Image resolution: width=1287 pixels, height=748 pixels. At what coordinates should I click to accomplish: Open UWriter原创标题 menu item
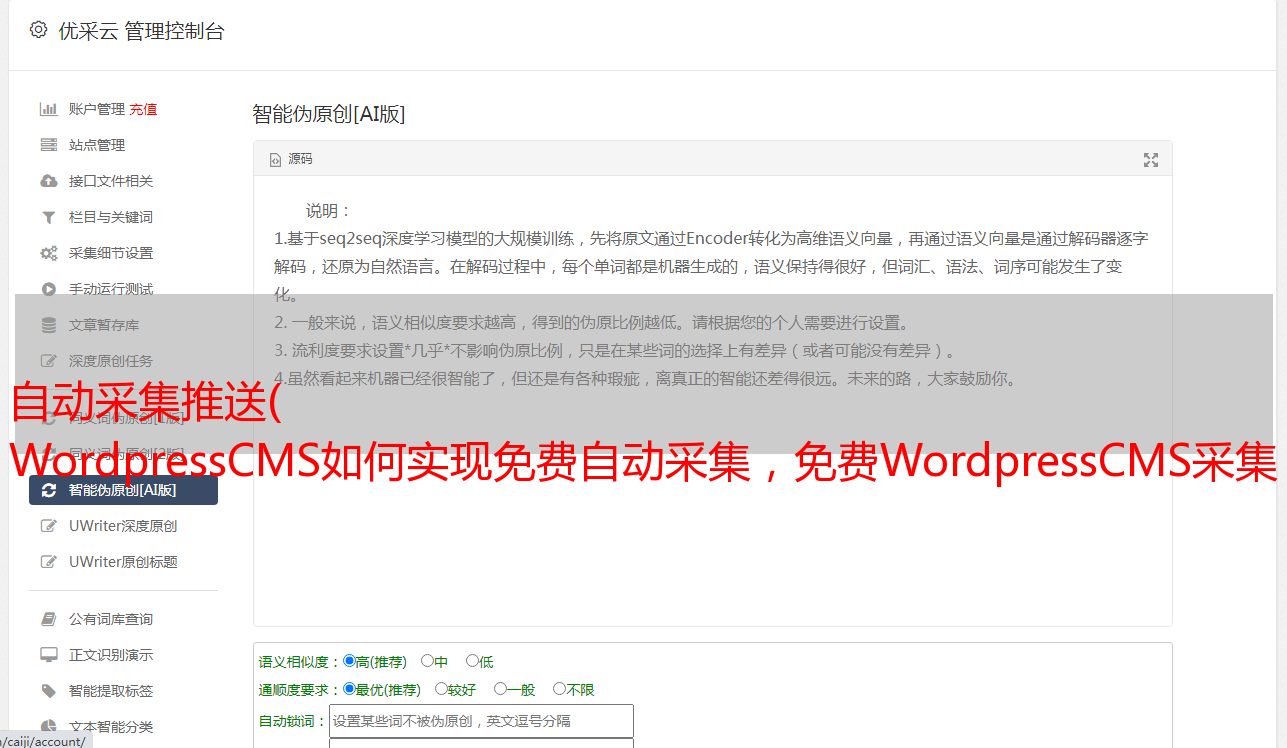coord(123,562)
